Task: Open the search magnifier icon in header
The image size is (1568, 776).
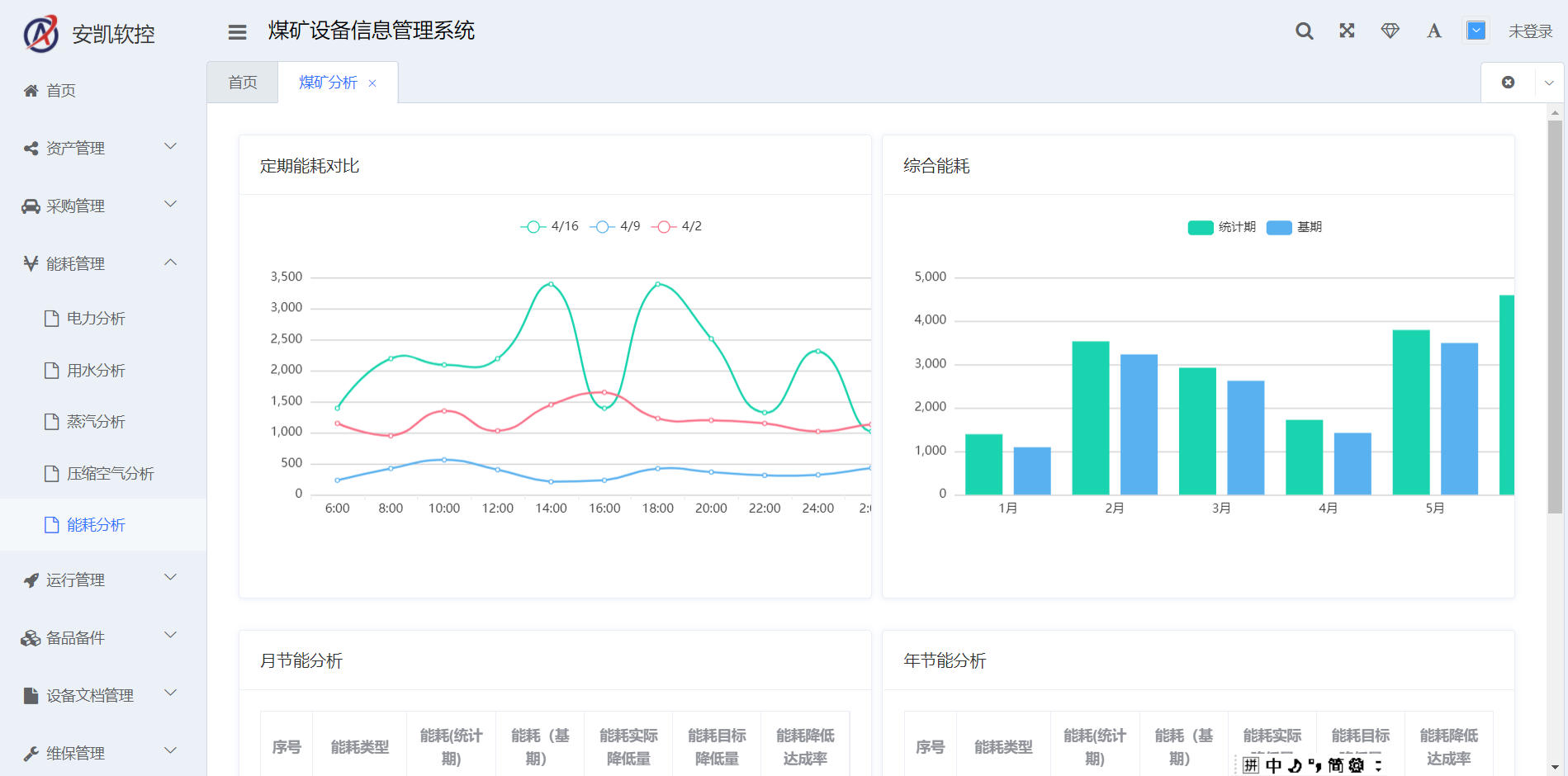Action: [x=1304, y=31]
